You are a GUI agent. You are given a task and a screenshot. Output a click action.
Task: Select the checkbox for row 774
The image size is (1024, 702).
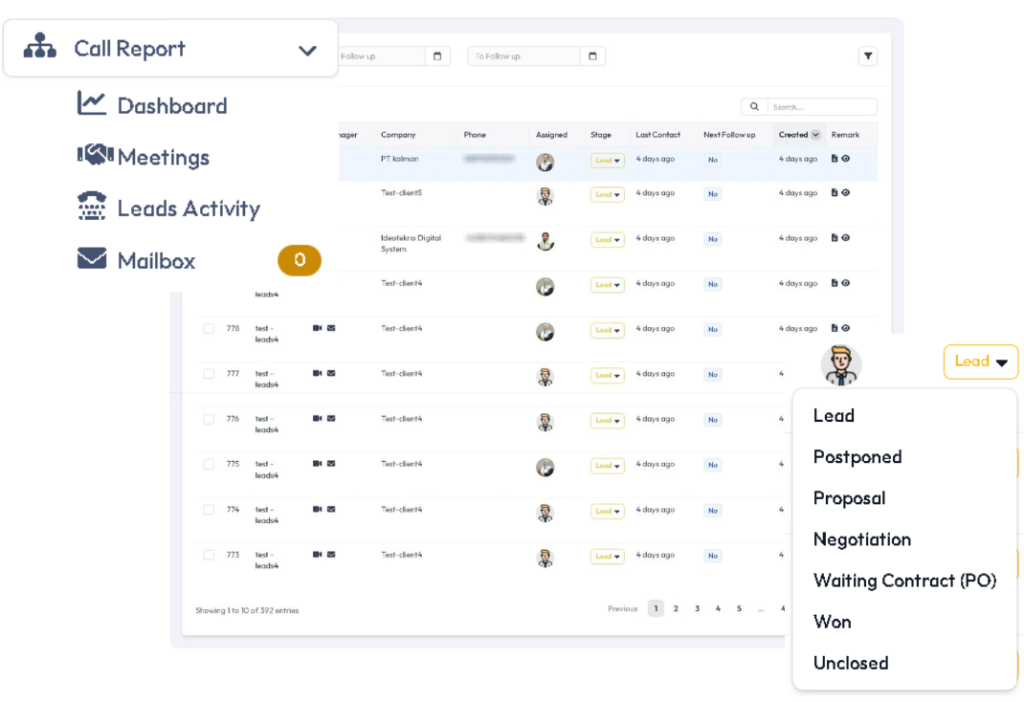click(209, 510)
